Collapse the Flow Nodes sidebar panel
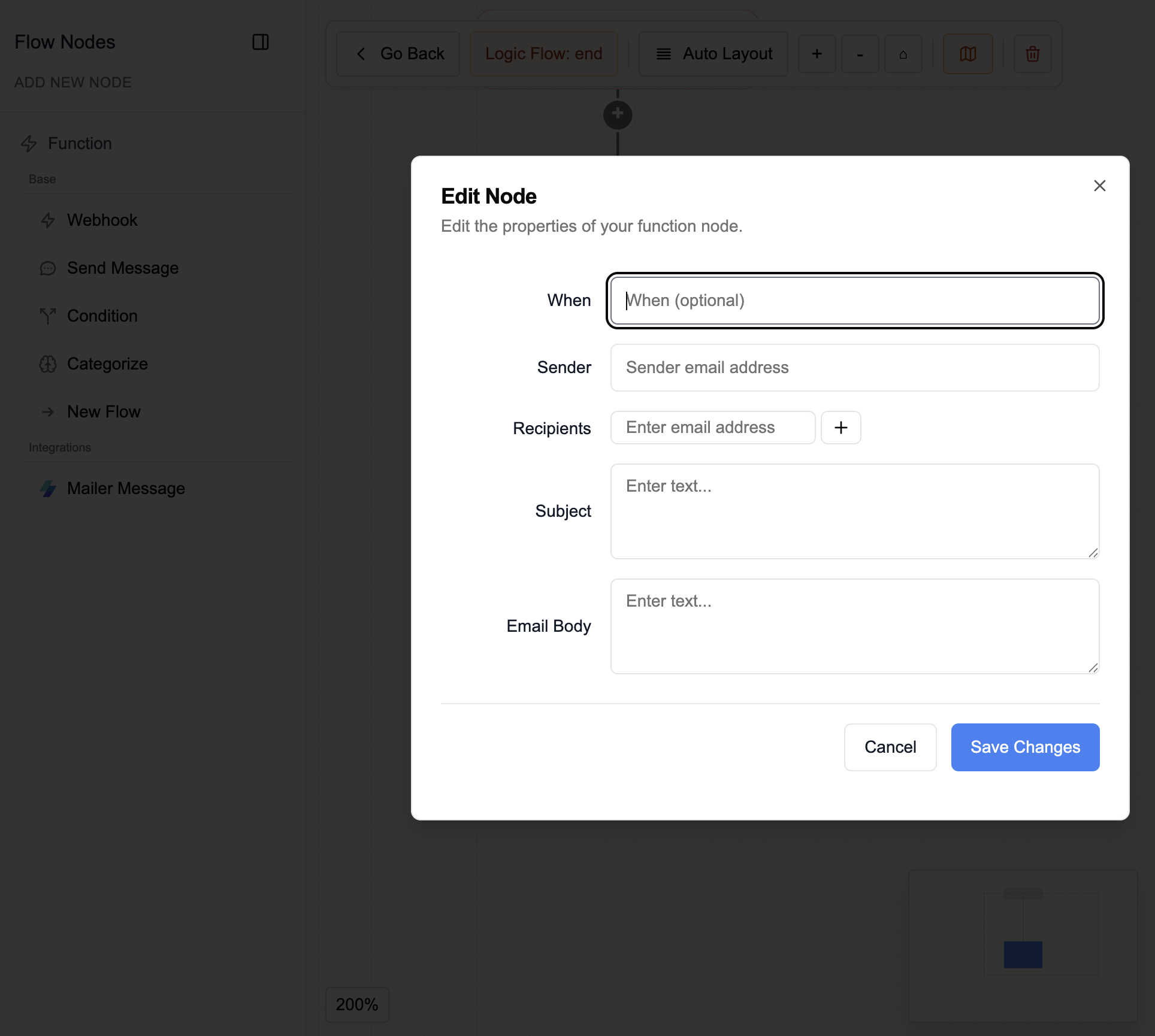Viewport: 1155px width, 1036px height. (261, 42)
